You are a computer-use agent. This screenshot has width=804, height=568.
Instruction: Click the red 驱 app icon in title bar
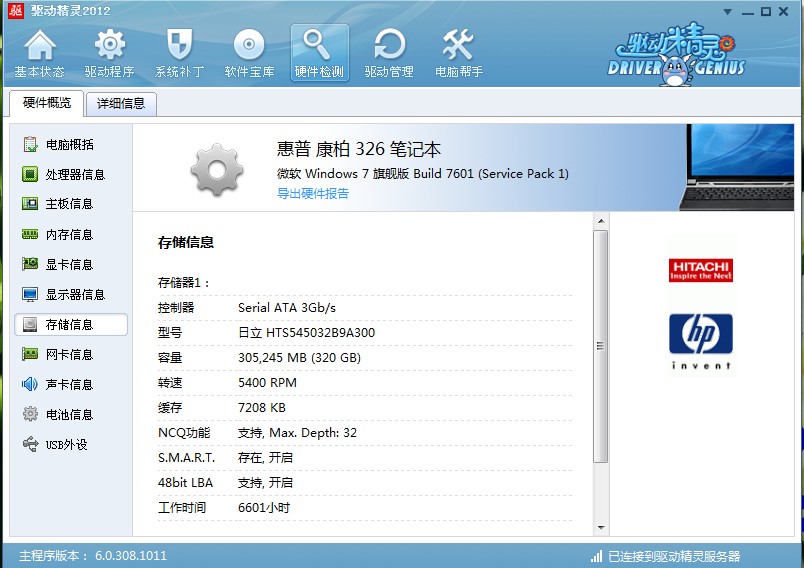tap(16, 10)
